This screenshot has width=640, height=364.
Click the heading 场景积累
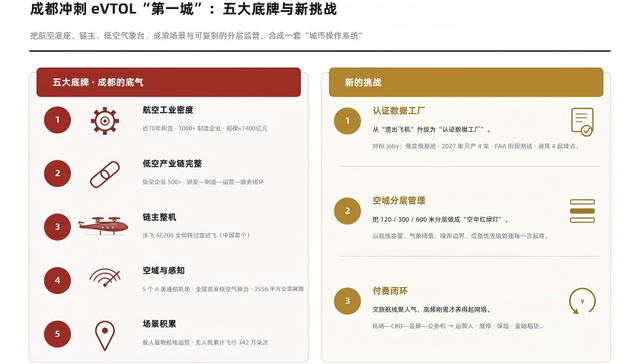159,324
